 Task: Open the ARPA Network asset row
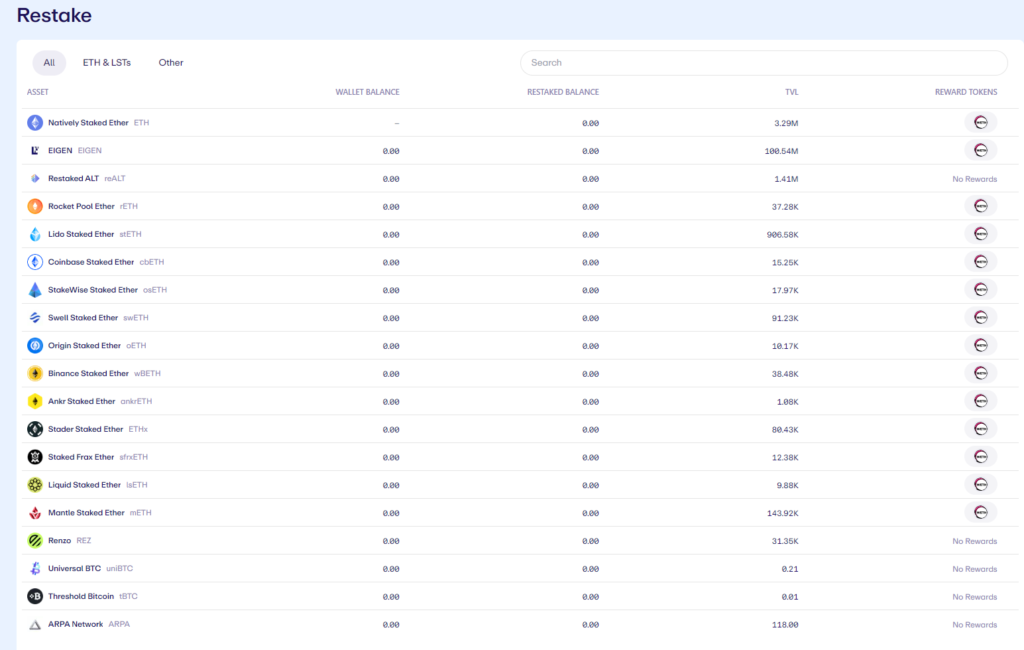520,625
